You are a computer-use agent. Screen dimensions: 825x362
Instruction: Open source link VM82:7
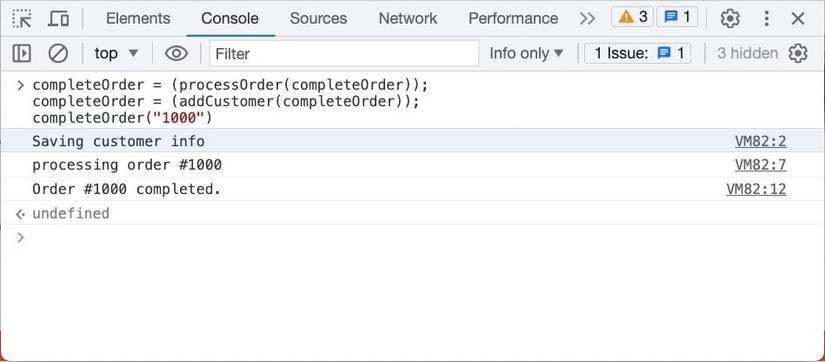pyautogui.click(x=760, y=165)
